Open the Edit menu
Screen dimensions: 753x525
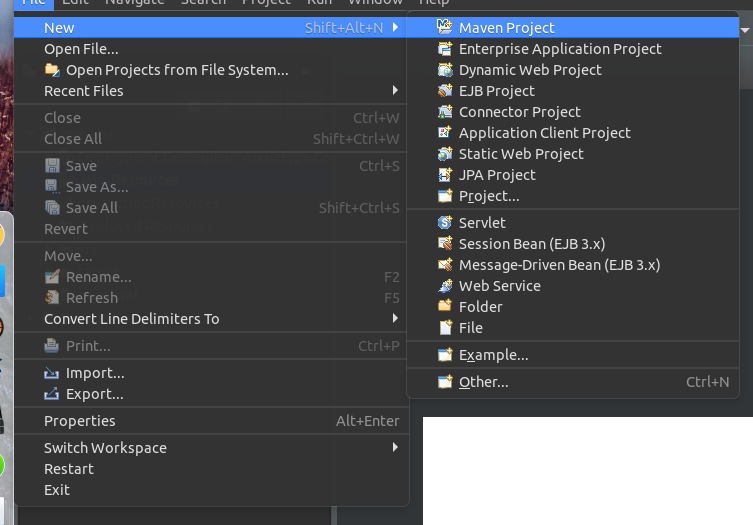click(x=75, y=2)
